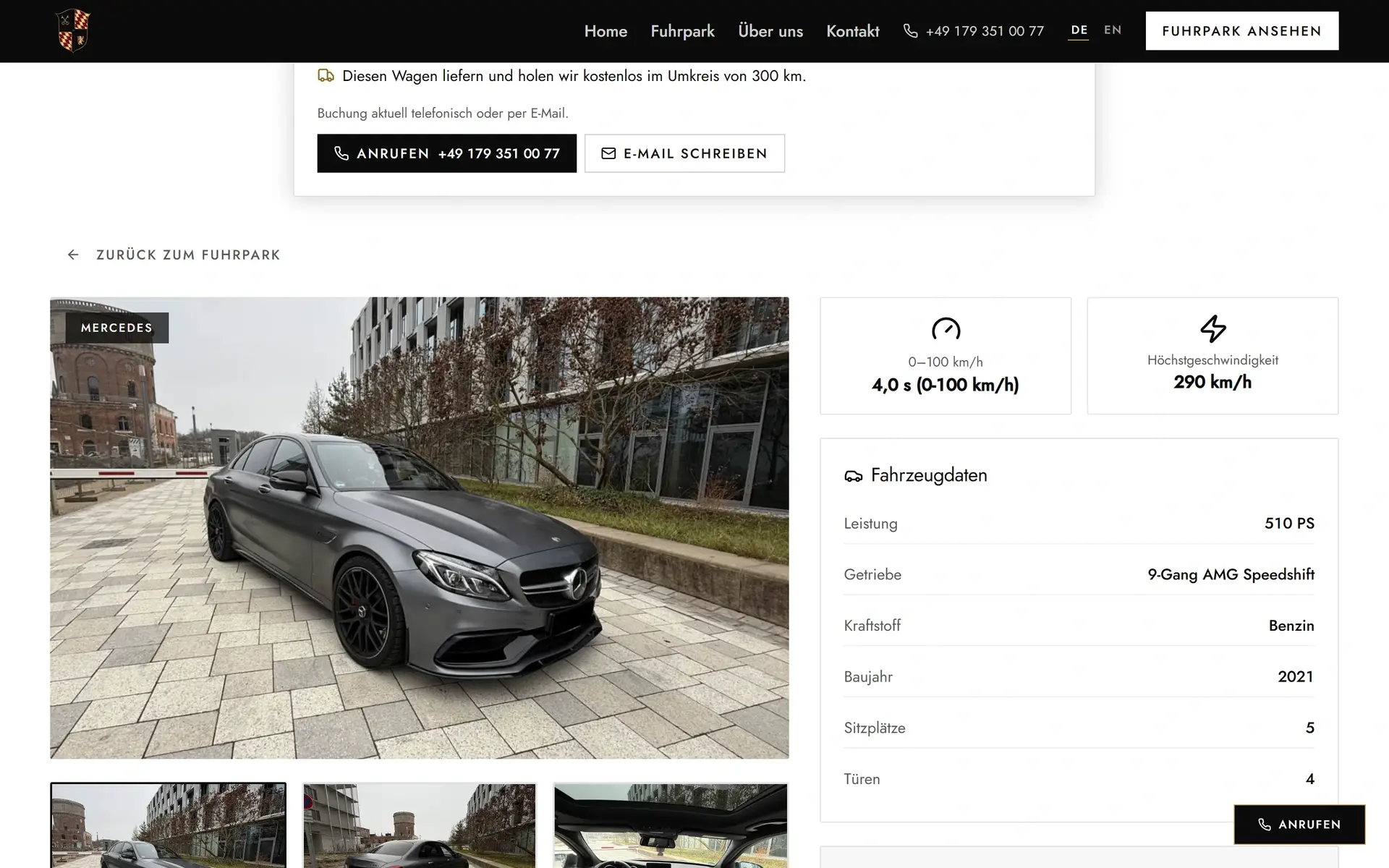The height and width of the screenshot is (868, 1389).
Task: Click the Sitzplätze row label
Action: point(875,728)
